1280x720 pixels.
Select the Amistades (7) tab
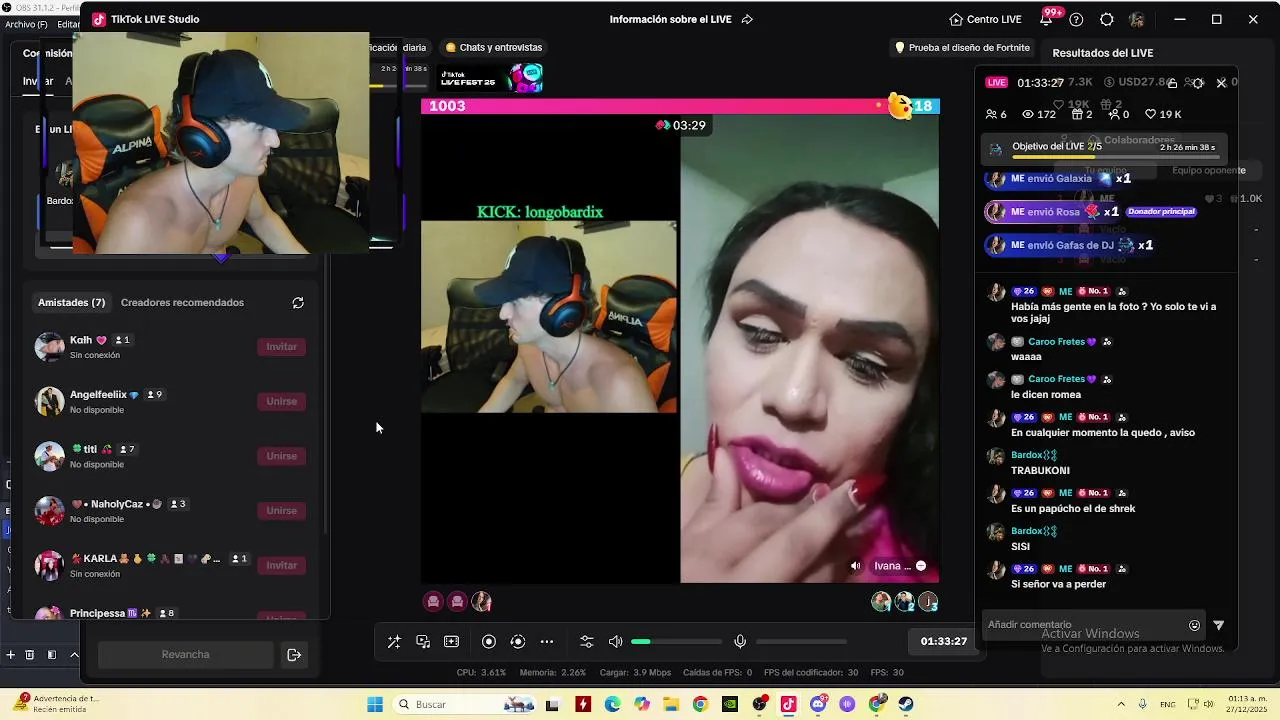pyautogui.click(x=71, y=303)
